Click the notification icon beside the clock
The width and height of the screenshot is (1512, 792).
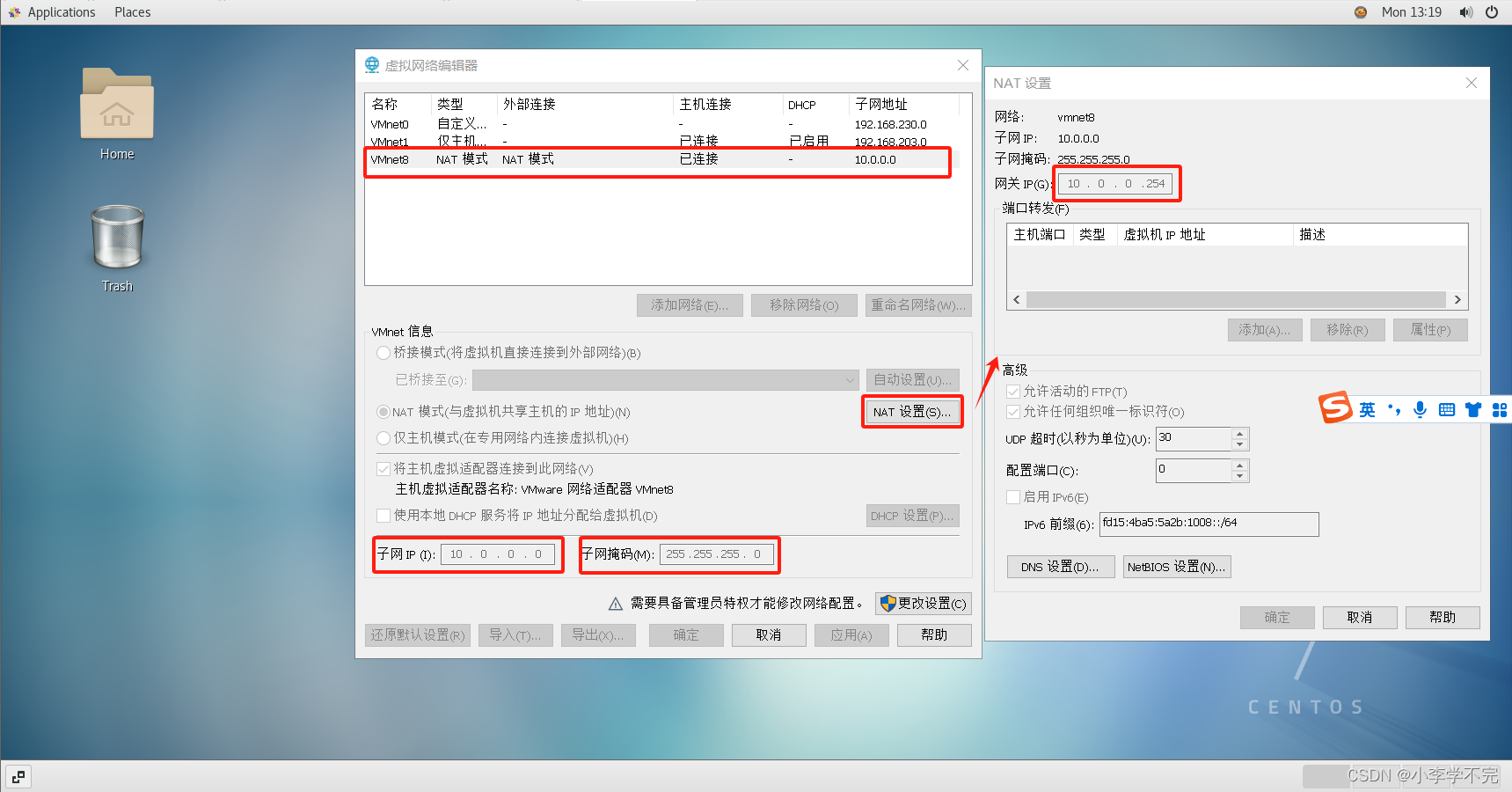tap(1361, 12)
